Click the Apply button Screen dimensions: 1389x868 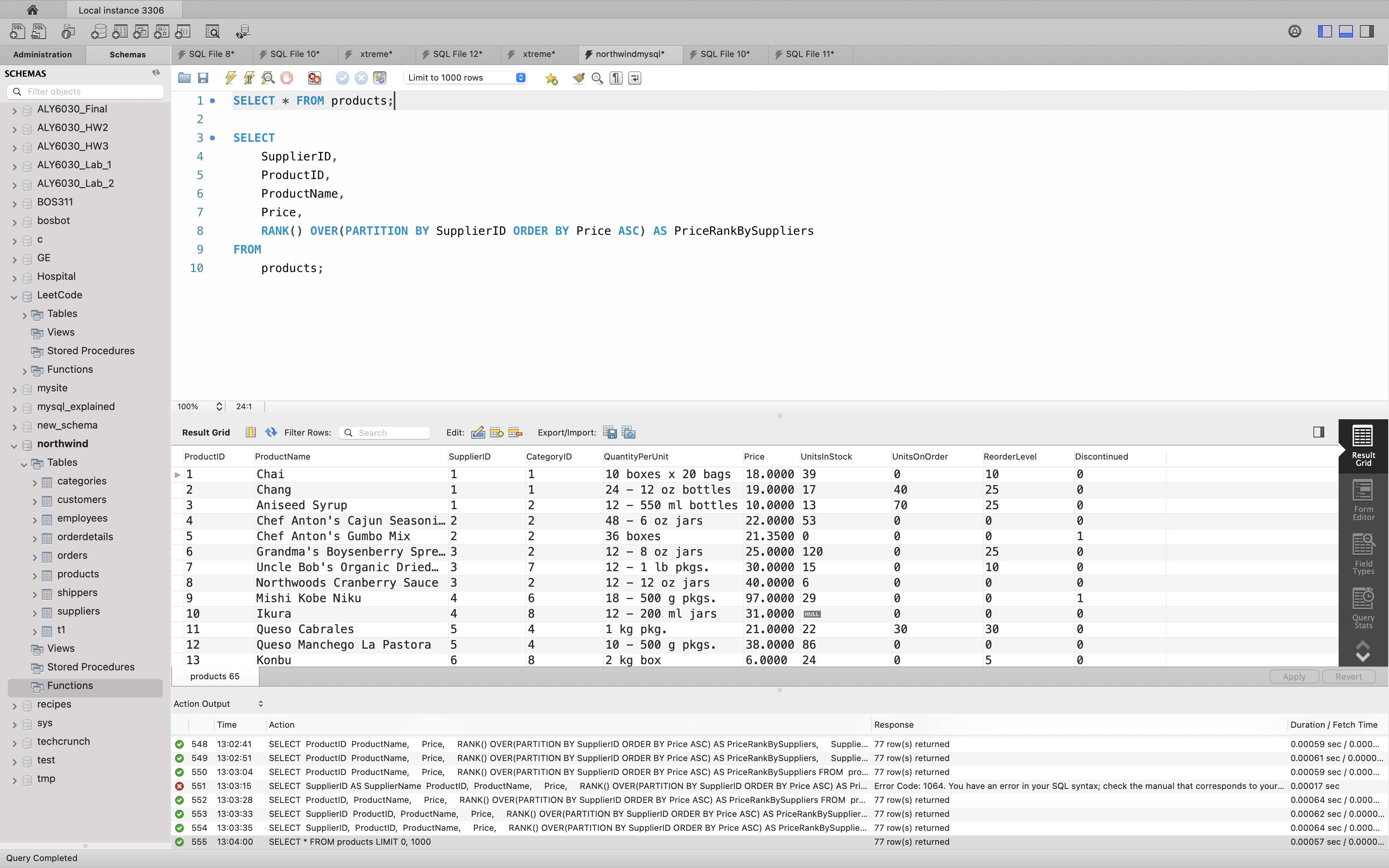point(1294,676)
